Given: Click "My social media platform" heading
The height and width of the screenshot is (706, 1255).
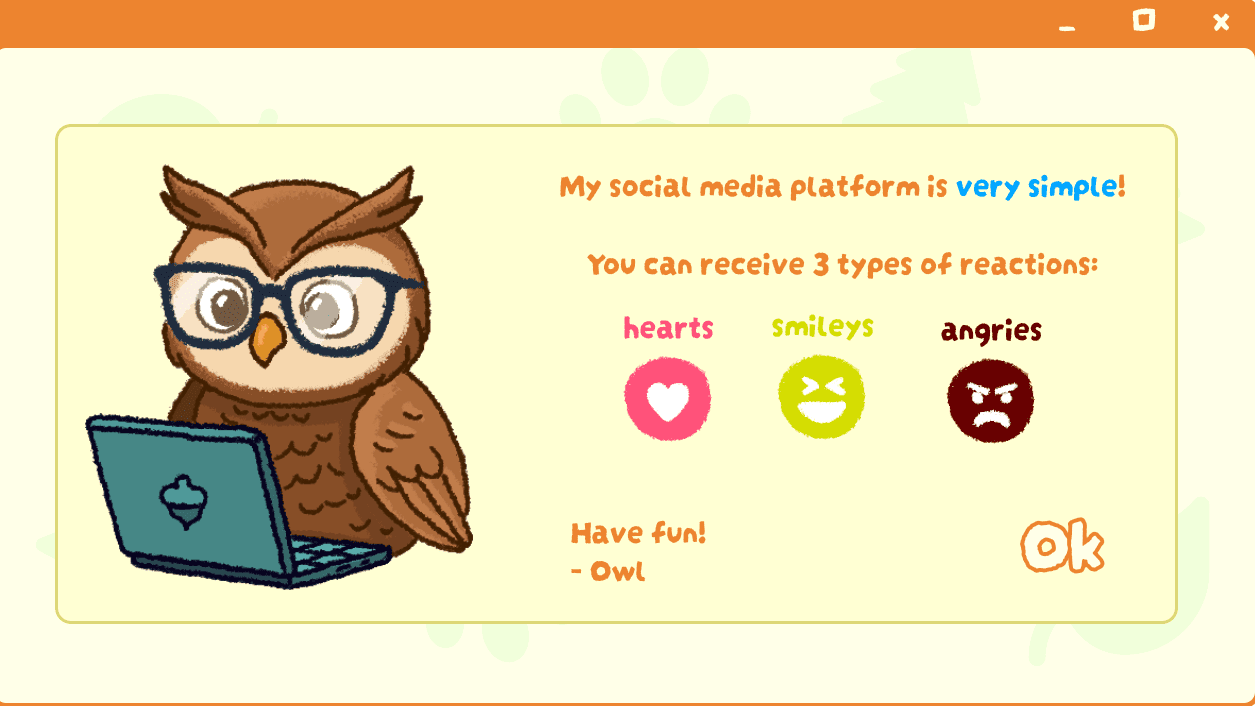Looking at the screenshot, I should click(x=739, y=187).
